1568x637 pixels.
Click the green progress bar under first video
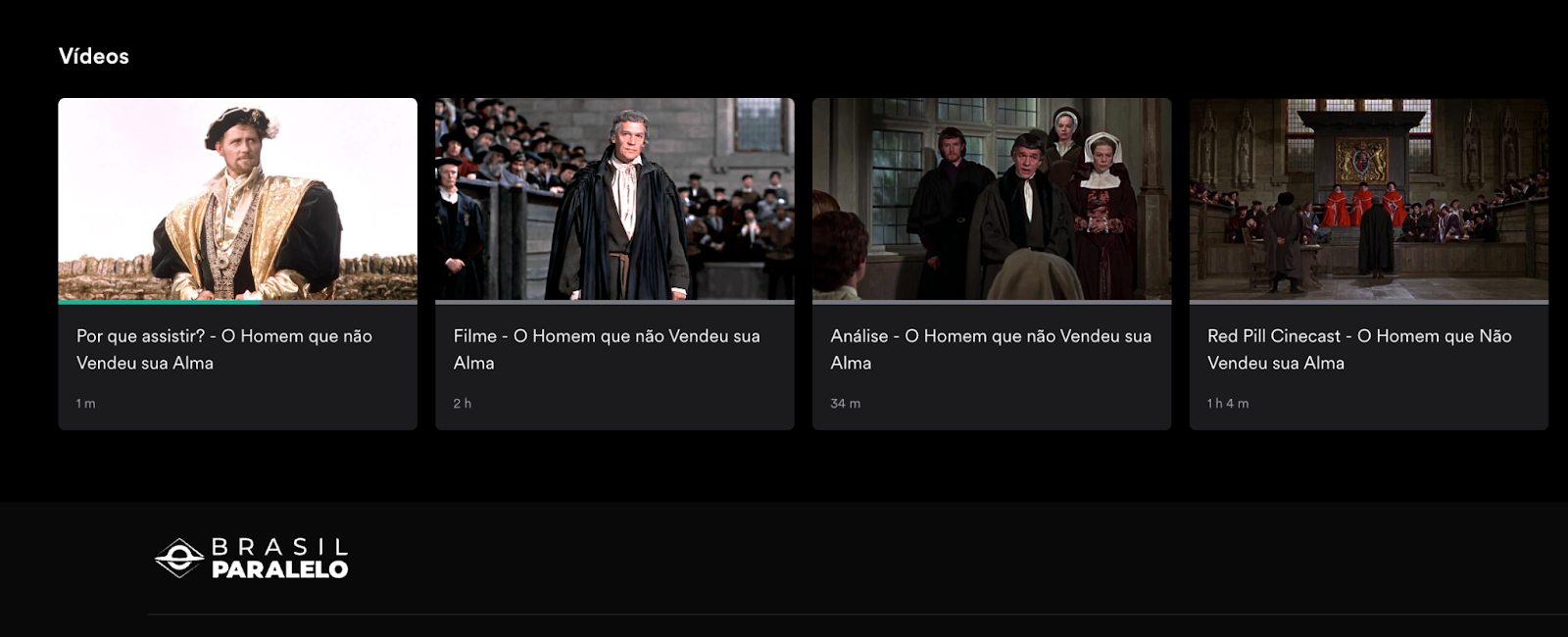click(160, 302)
